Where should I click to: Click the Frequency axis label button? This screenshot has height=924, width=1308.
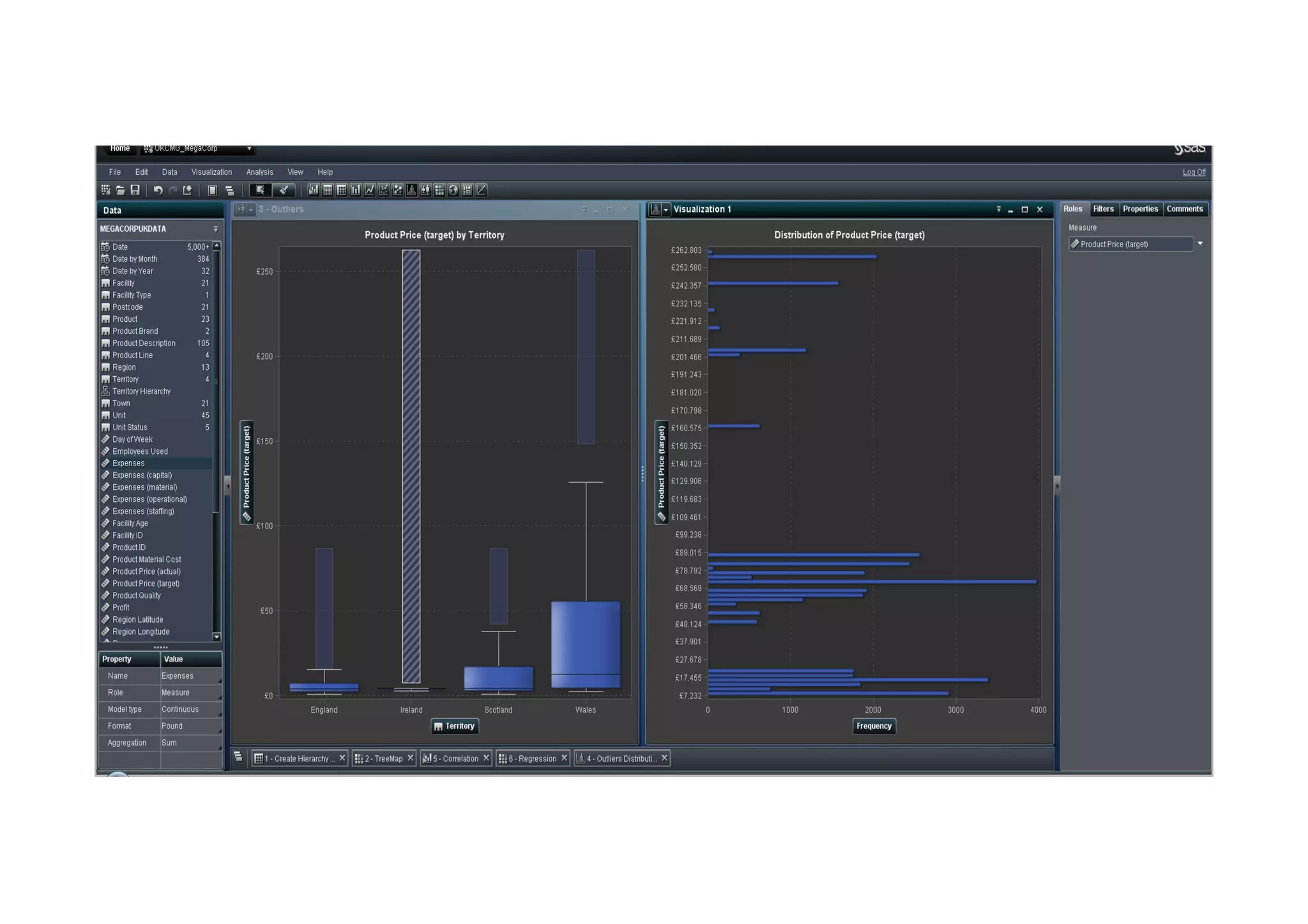(873, 727)
